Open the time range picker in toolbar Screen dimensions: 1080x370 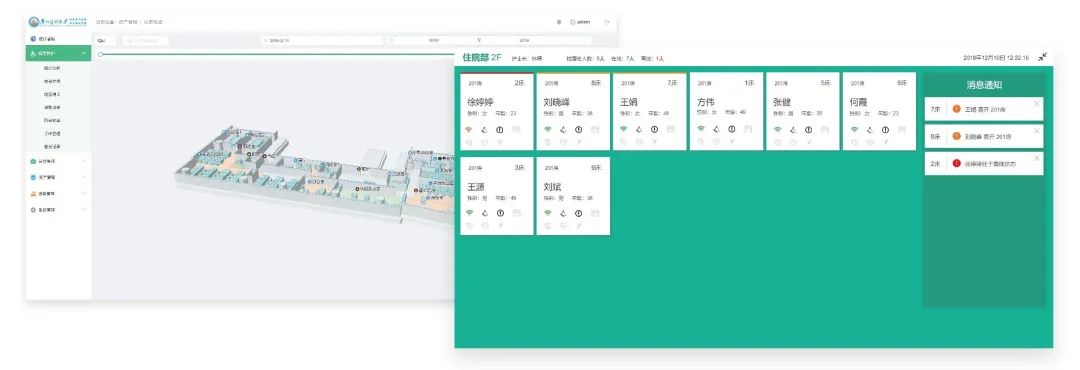[x=488, y=41]
